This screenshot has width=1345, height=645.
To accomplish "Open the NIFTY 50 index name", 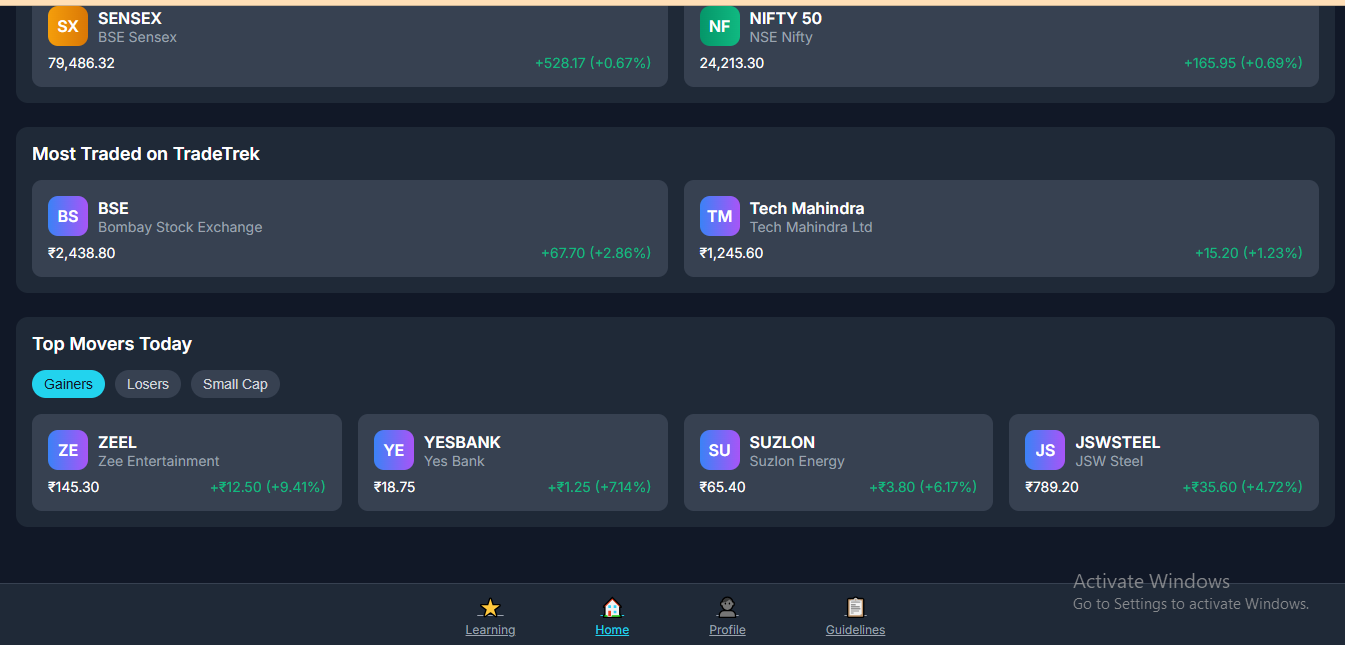I will click(x=786, y=18).
